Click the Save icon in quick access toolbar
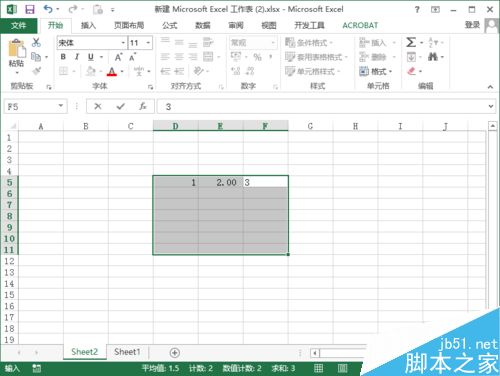500x376 pixels. point(30,9)
